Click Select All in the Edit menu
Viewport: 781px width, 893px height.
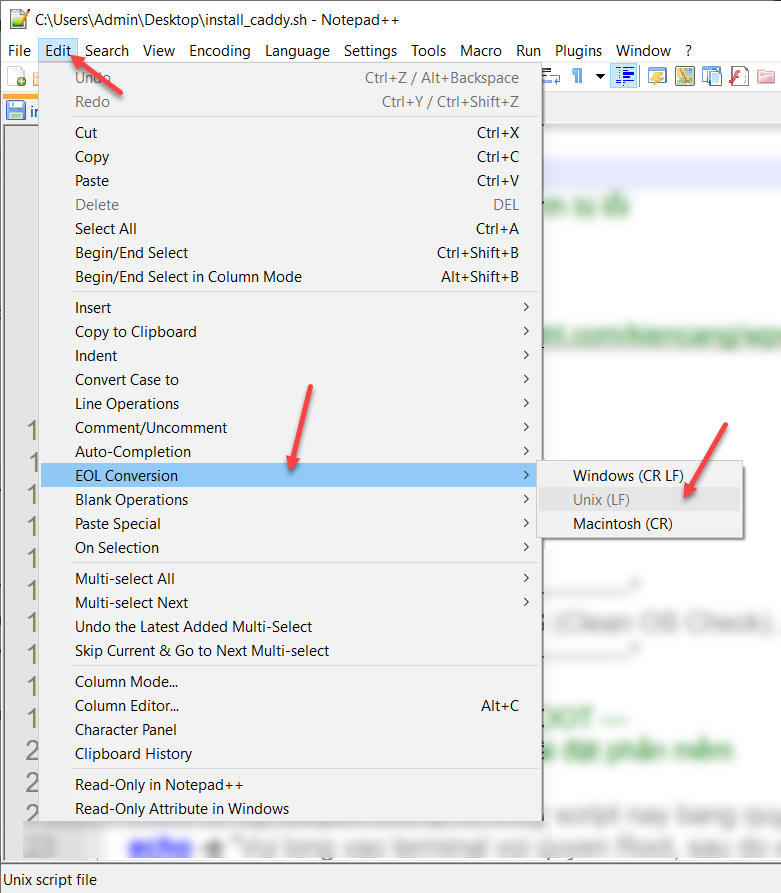[106, 229]
